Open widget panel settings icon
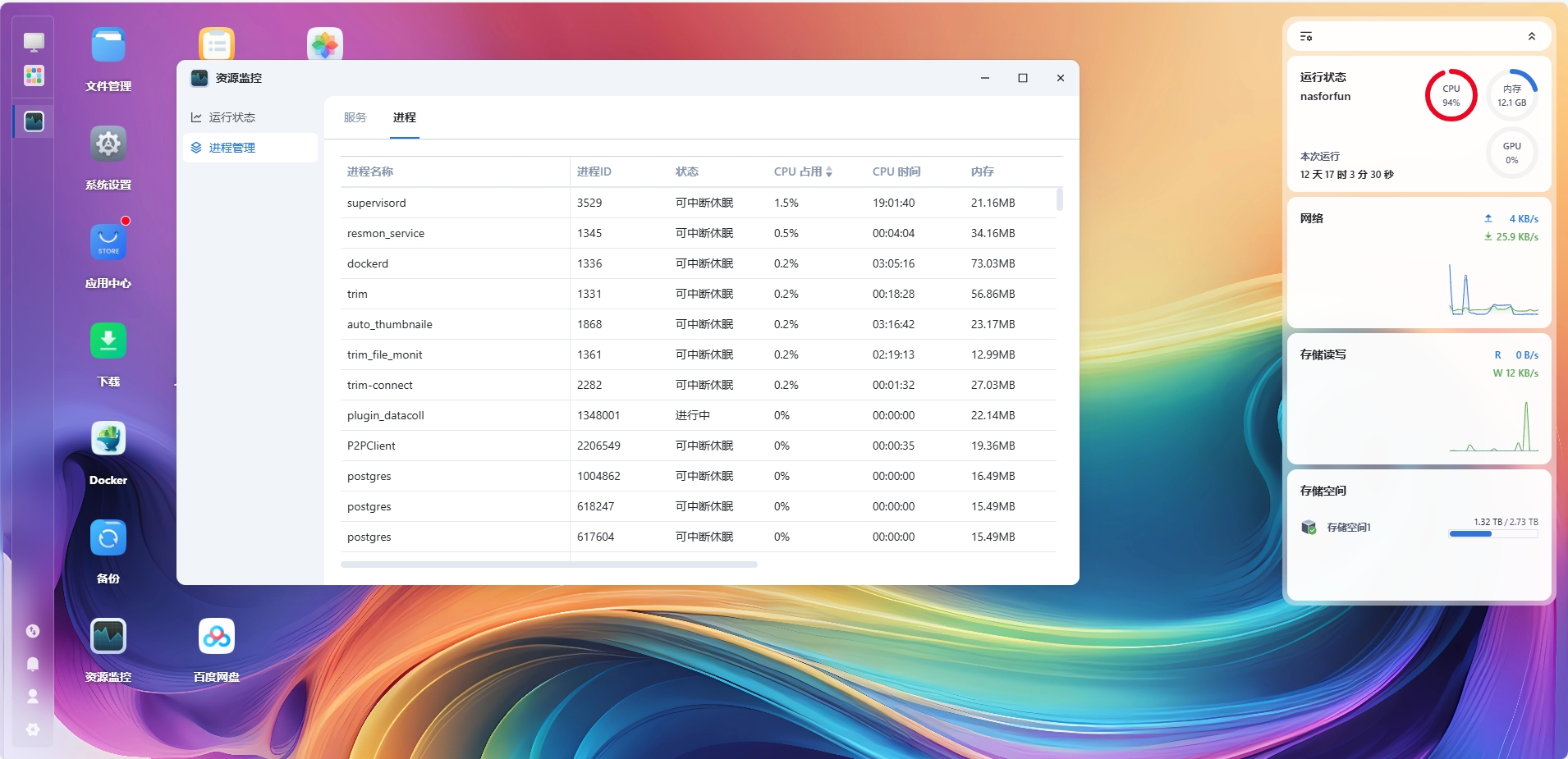 [x=1306, y=36]
